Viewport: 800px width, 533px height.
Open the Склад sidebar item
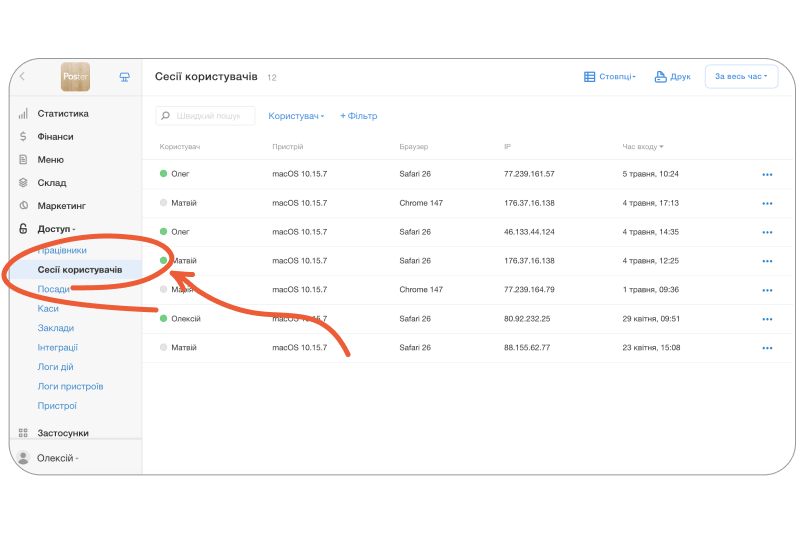coord(52,183)
